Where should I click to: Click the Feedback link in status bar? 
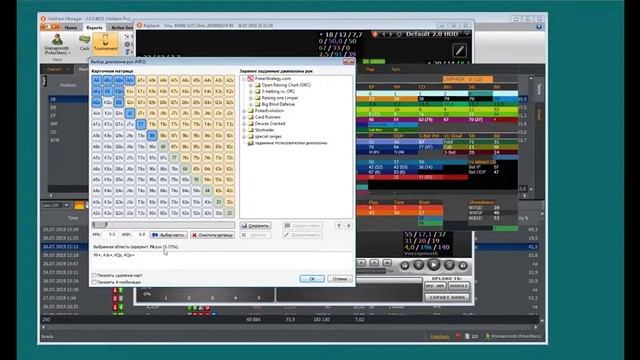click(x=440, y=336)
